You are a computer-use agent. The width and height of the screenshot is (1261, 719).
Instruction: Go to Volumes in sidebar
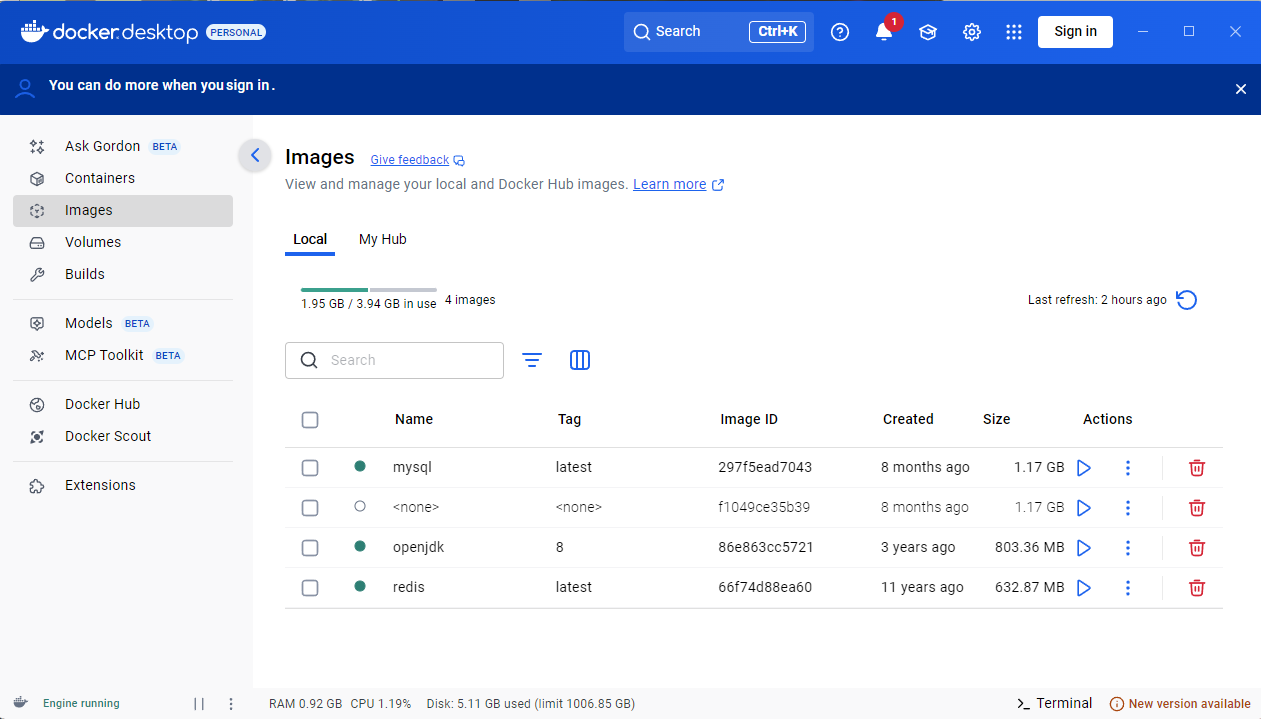click(123, 242)
